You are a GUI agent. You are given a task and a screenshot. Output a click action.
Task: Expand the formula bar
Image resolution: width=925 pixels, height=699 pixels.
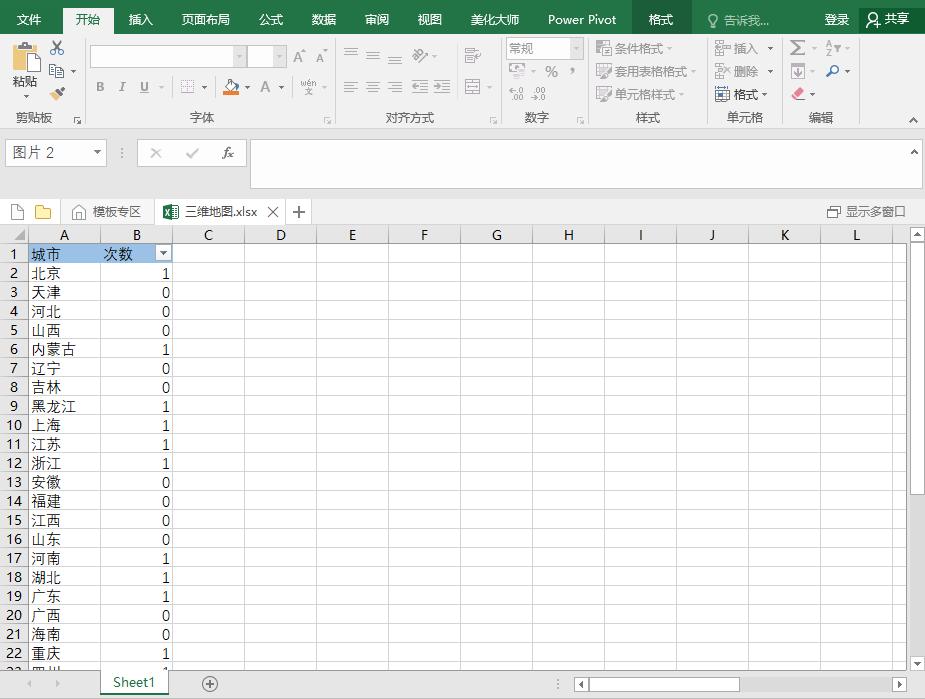pyautogui.click(x=914, y=152)
